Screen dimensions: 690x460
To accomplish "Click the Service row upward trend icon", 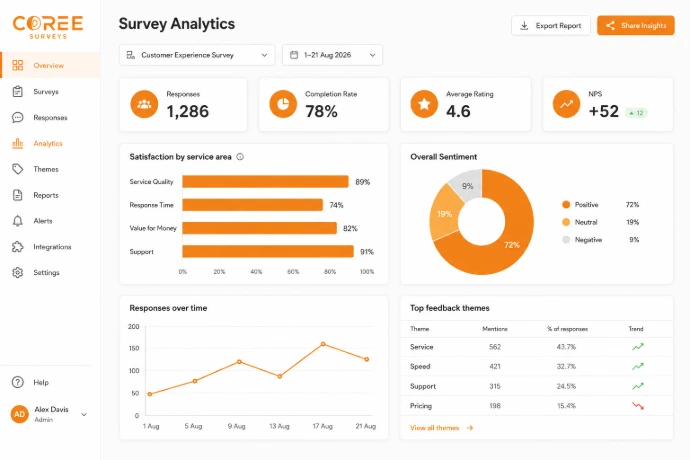I will click(x=638, y=347).
